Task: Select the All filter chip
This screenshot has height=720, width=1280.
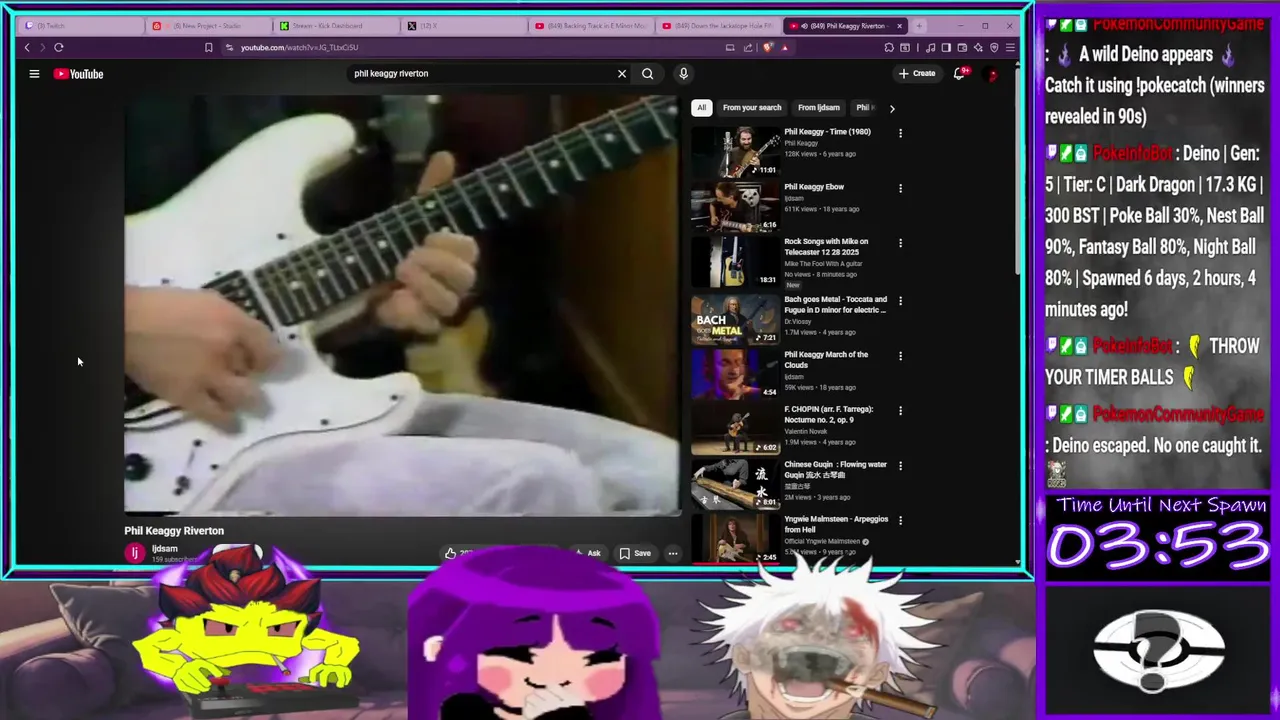Action: coord(701,108)
